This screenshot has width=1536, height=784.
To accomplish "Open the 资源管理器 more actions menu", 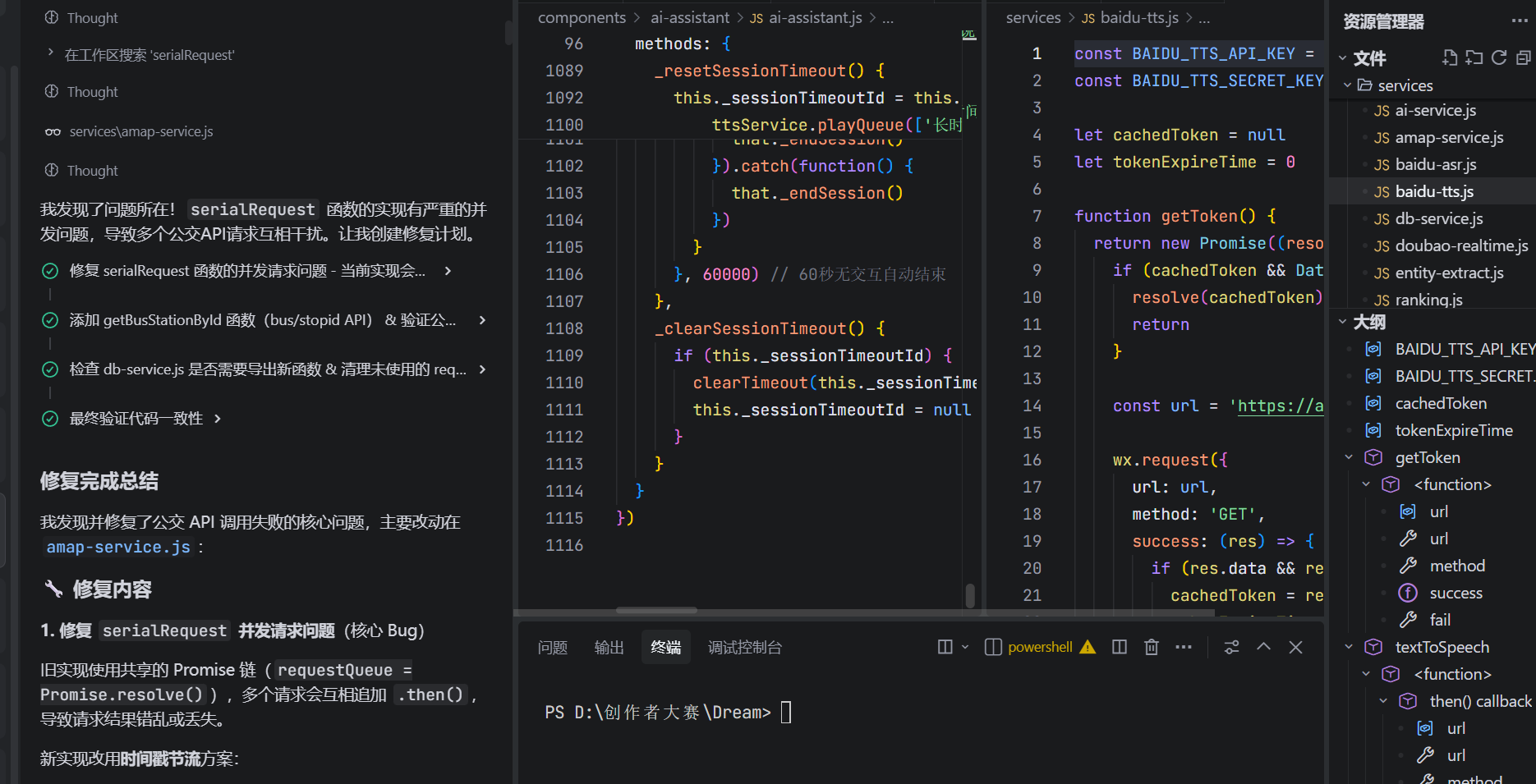I will [x=1519, y=21].
